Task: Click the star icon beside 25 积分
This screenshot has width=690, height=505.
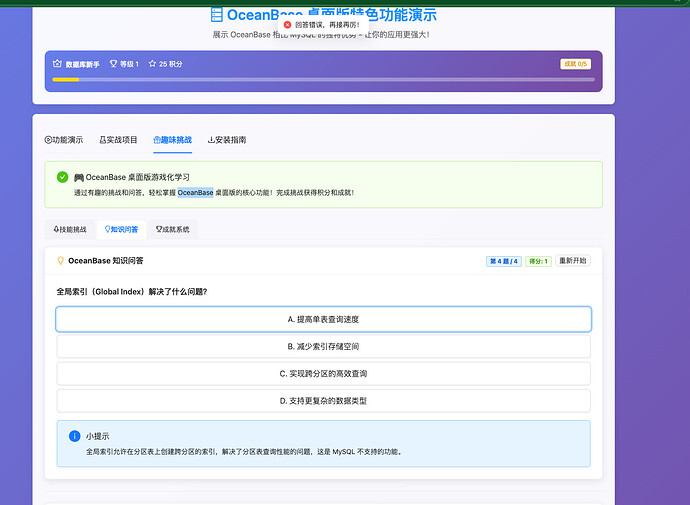Action: pos(152,64)
